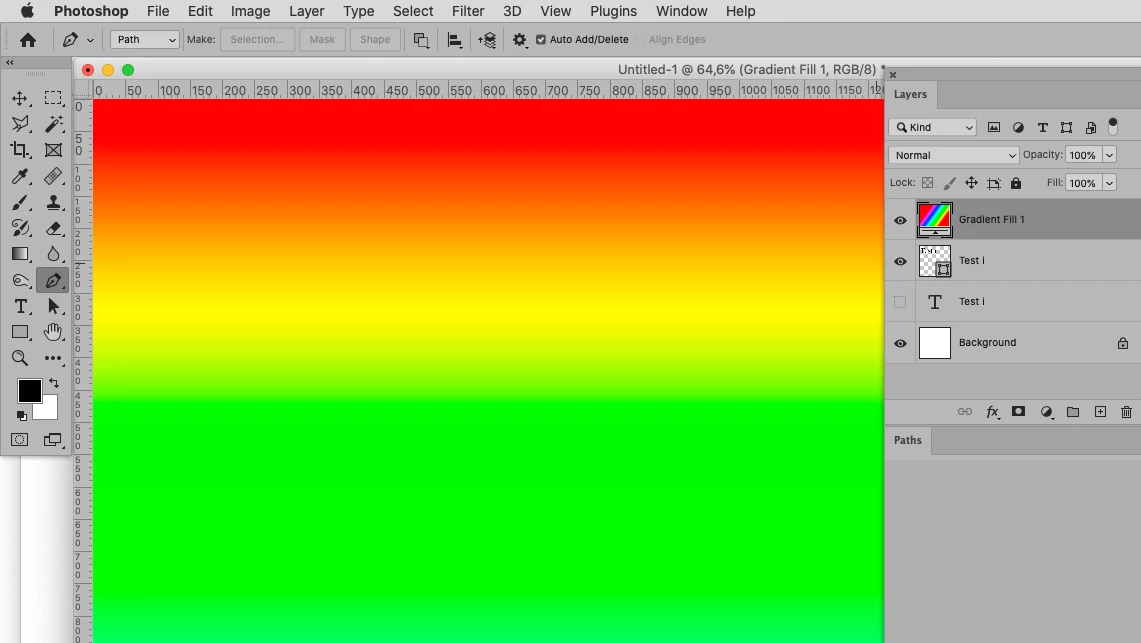The image size is (1141, 643).
Task: Select the Move tool
Action: click(20, 98)
